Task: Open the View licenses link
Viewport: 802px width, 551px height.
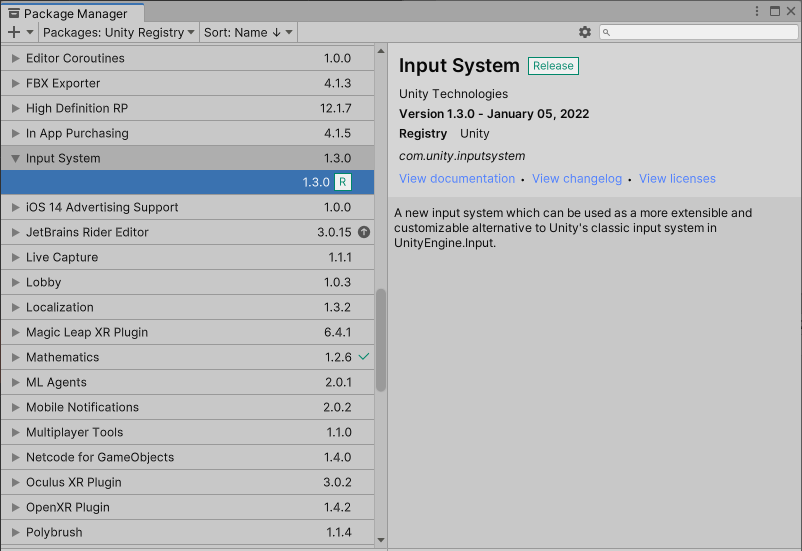Action: click(677, 179)
